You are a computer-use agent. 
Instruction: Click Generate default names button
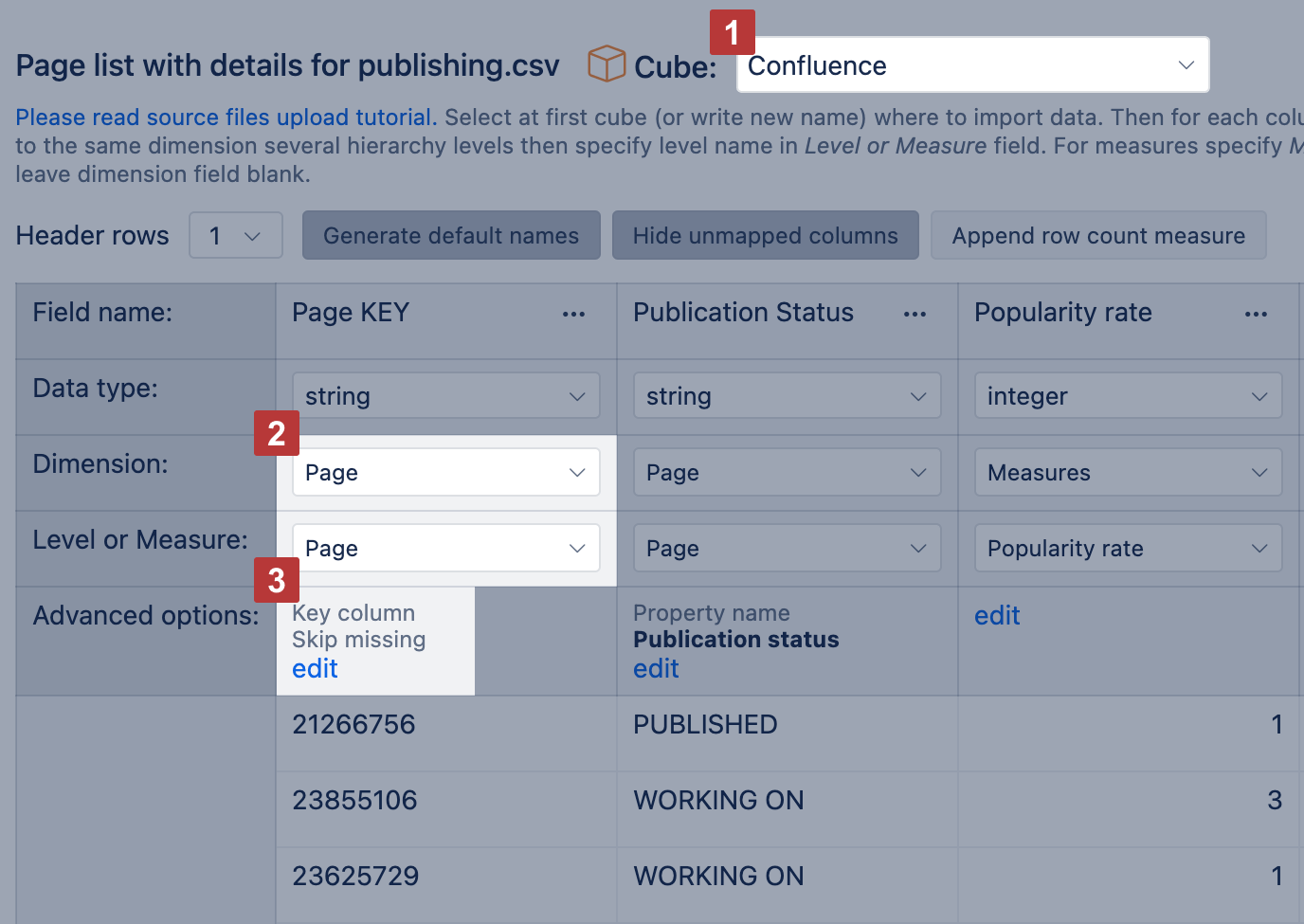451,236
